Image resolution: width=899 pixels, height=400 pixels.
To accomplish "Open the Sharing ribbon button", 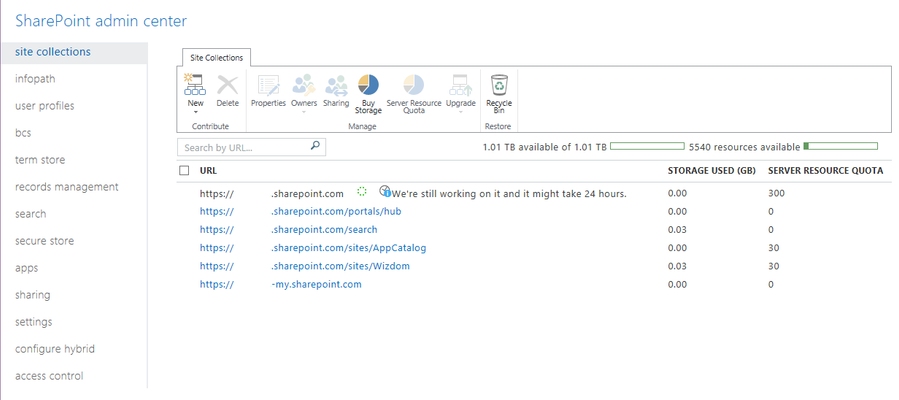I will click(x=336, y=91).
